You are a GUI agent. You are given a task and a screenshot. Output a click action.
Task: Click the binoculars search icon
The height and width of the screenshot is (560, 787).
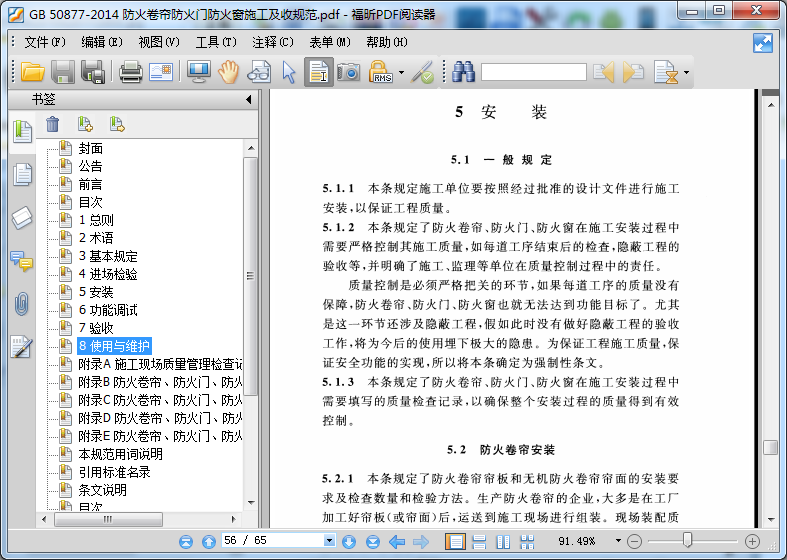coord(462,72)
